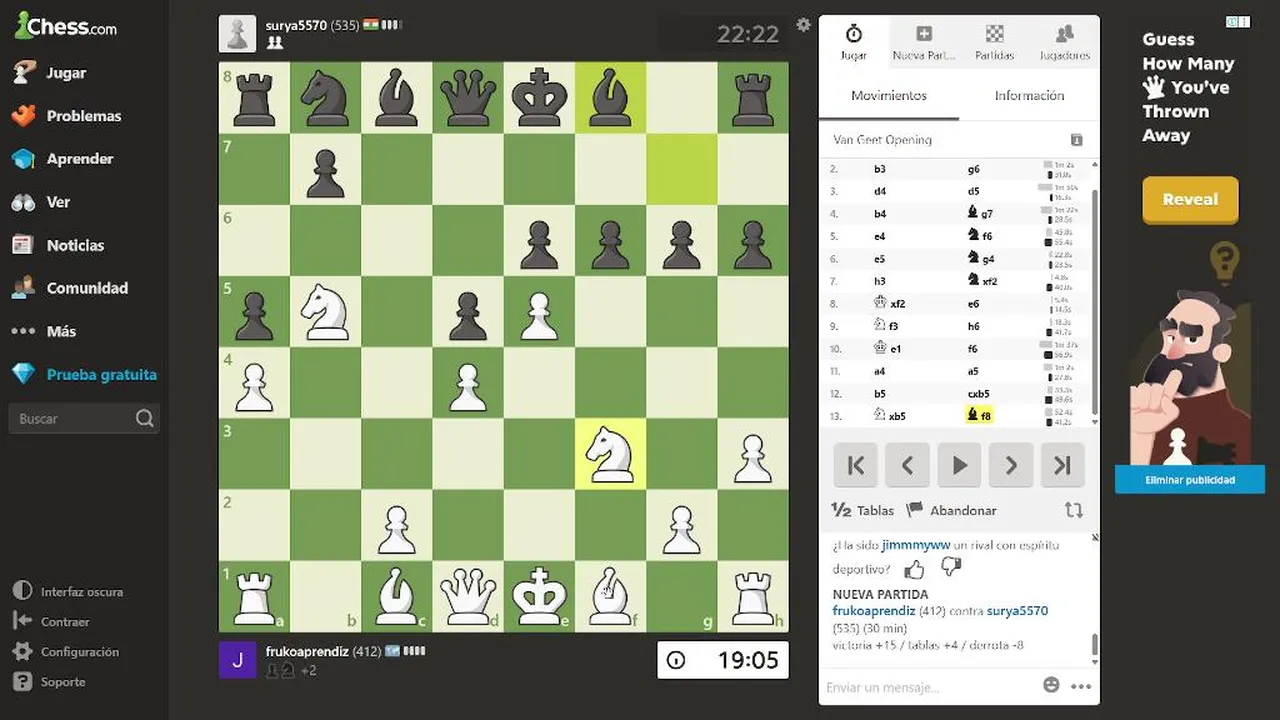Open jimmmyww profile link in chat
1280x720 pixels.
[x=915, y=546]
